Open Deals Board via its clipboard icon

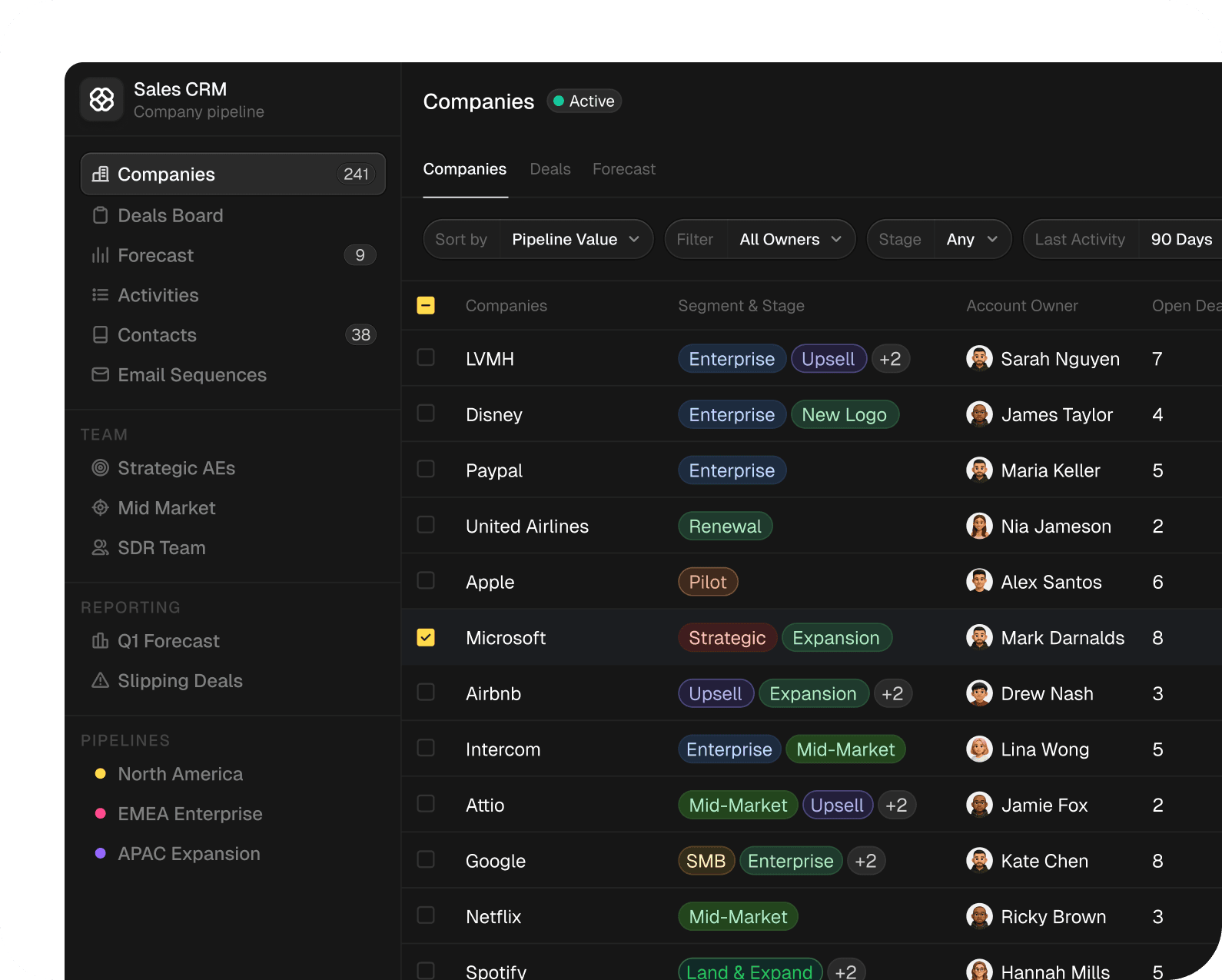tap(100, 215)
